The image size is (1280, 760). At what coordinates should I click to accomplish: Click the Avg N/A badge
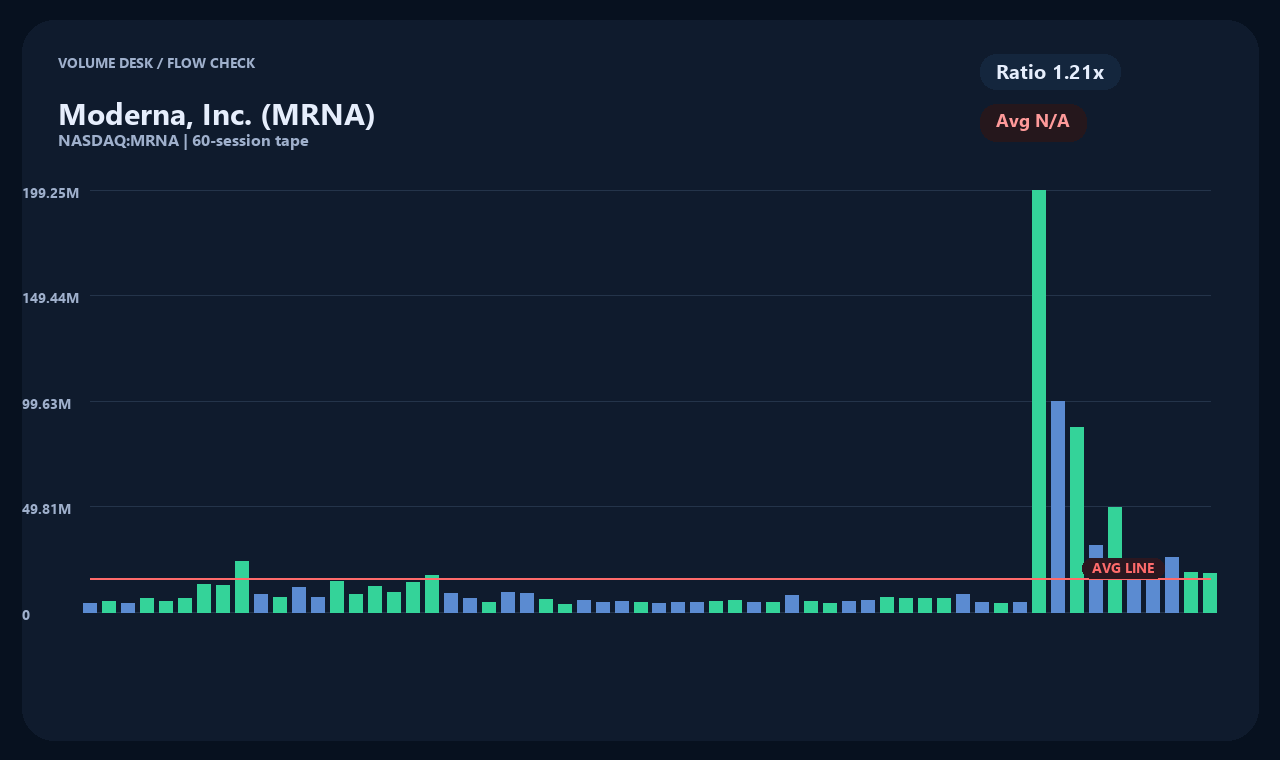1033,122
